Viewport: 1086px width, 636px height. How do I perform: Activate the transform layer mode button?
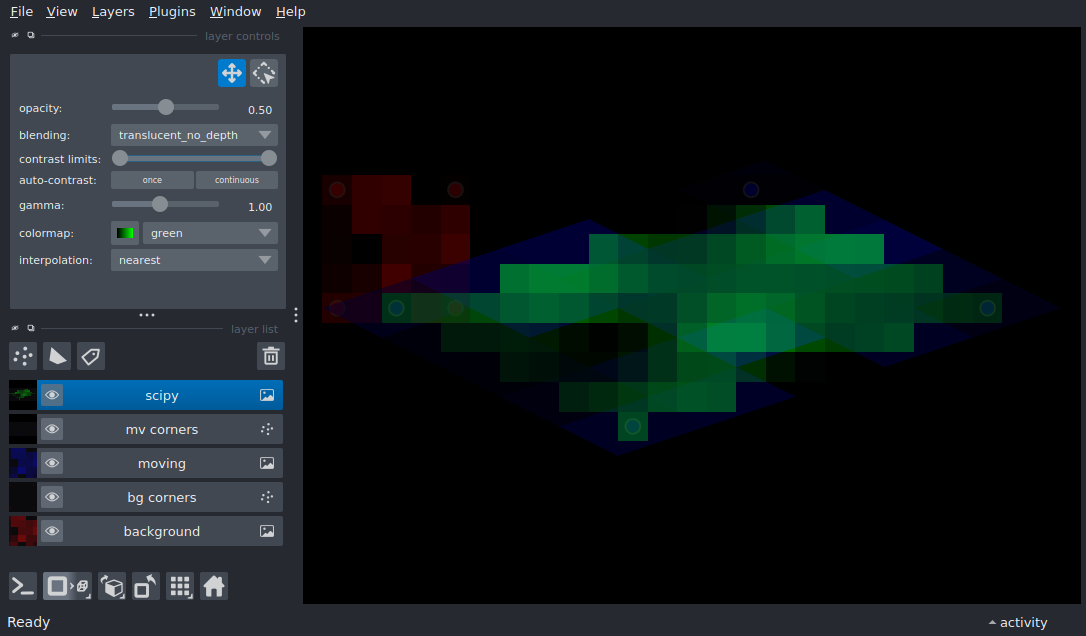pos(264,73)
